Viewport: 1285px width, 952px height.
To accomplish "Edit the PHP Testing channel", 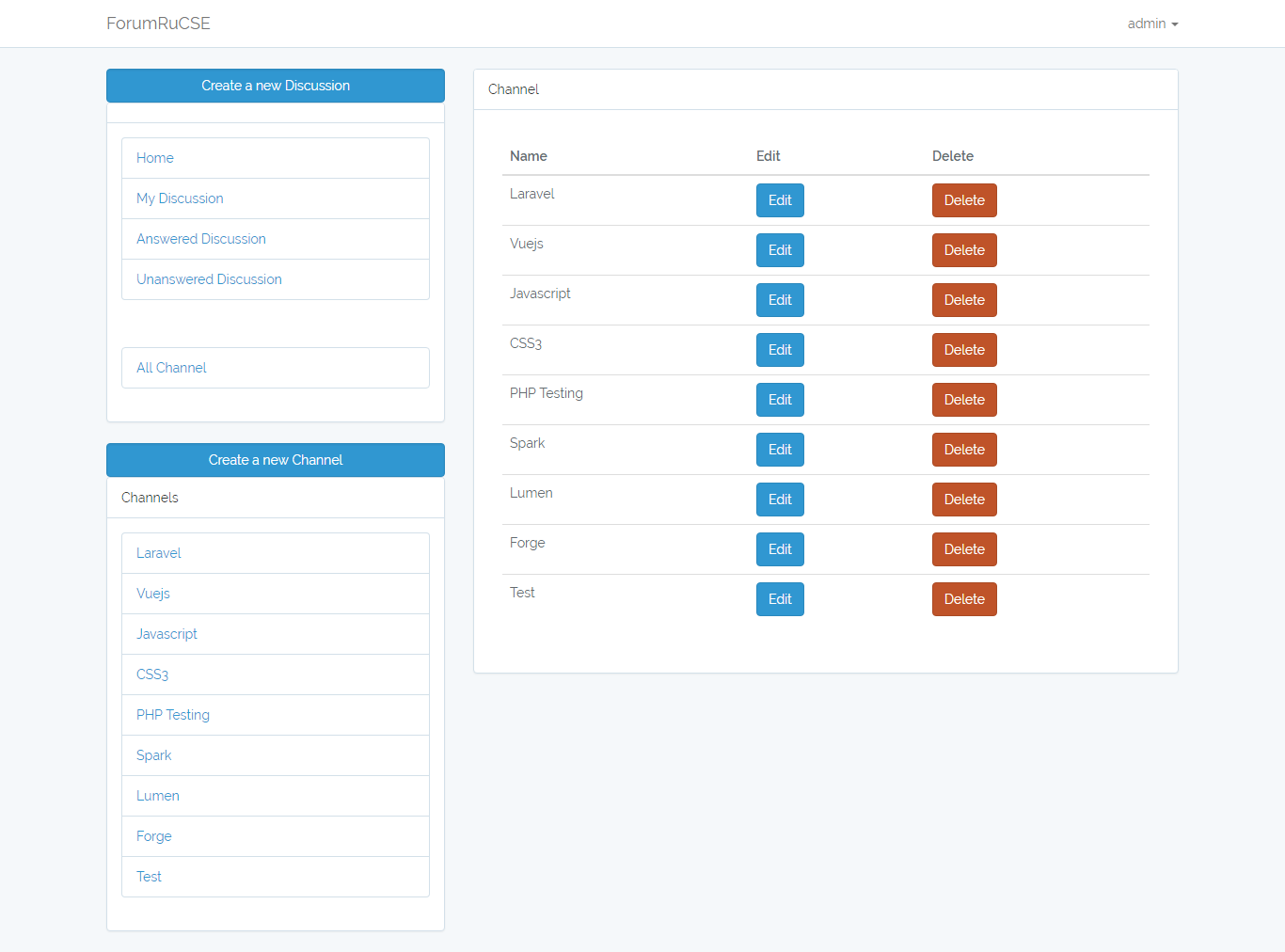I will coord(780,400).
